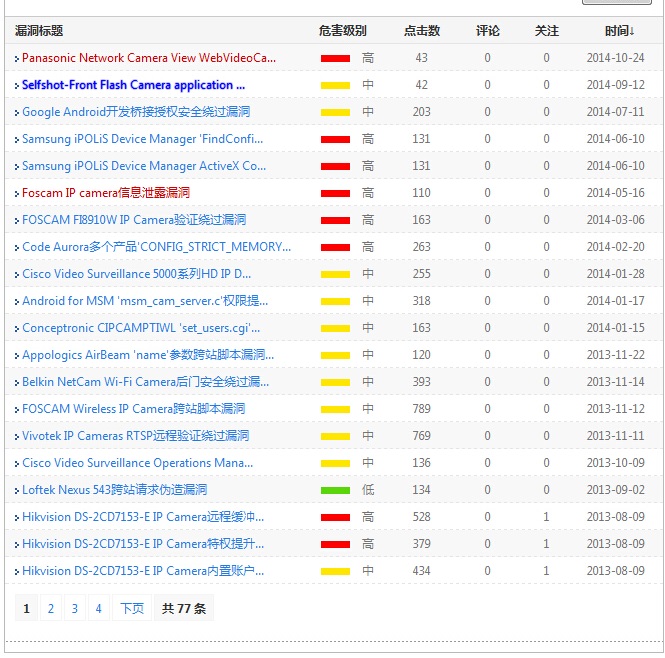
Task: Click the 关注 column header
Action: click(x=546, y=31)
